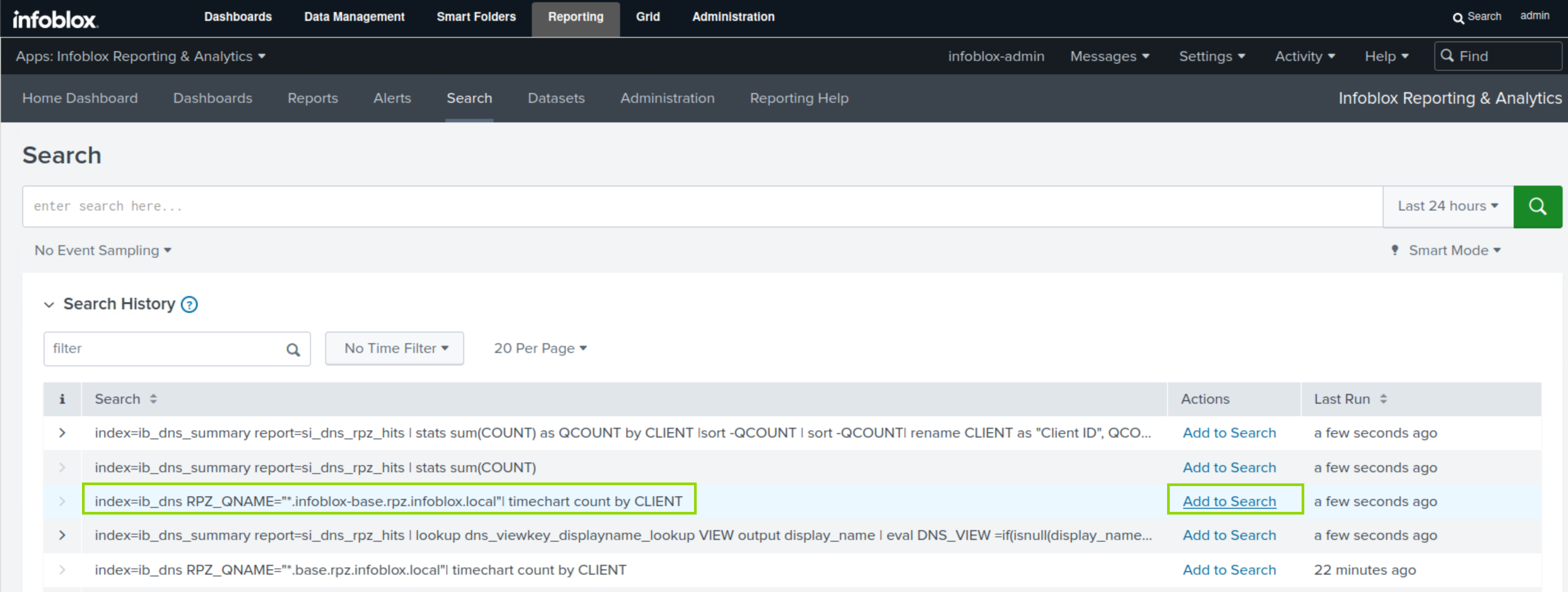Viewport: 1568px width, 592px height.
Task: Click the top-right Search magnifier icon
Action: pos(1458,18)
